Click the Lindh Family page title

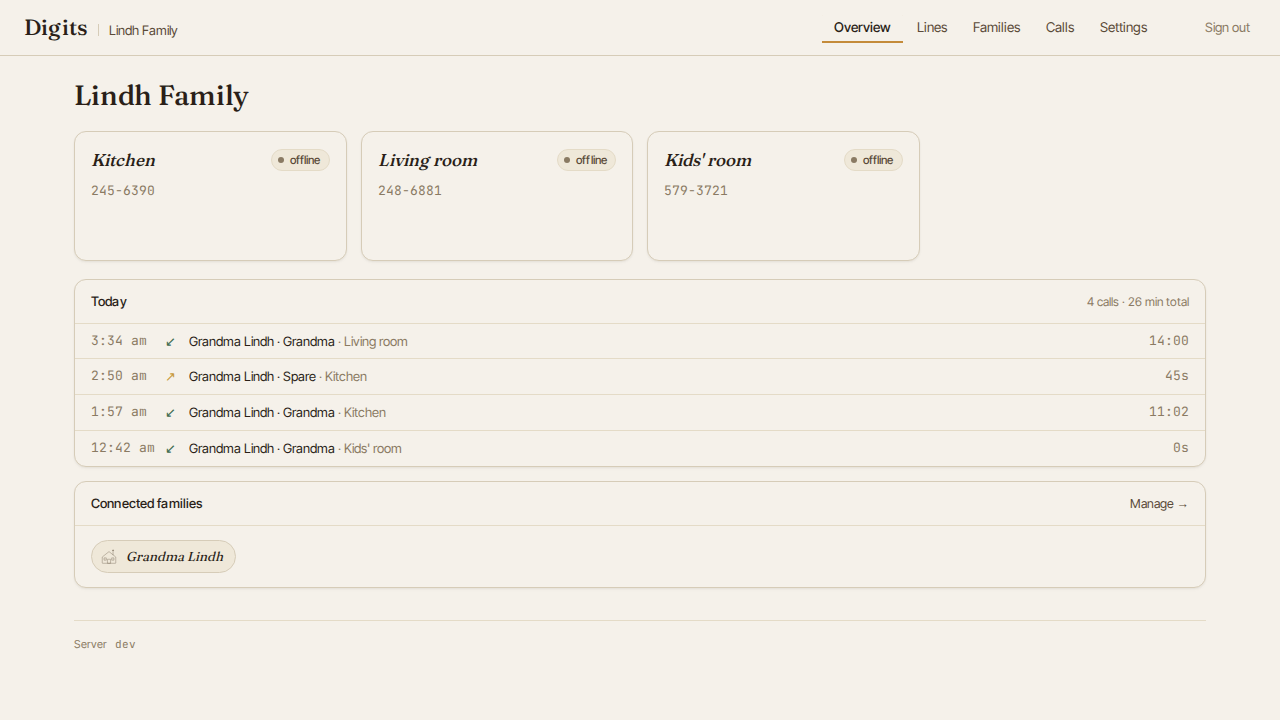(x=161, y=96)
